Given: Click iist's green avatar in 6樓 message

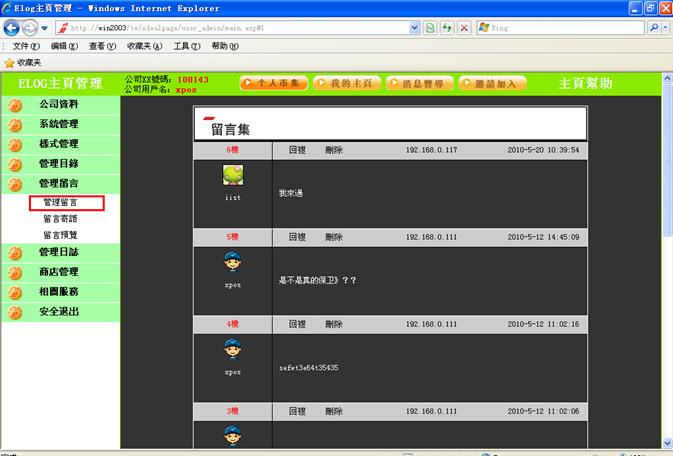Looking at the screenshot, I should [233, 176].
